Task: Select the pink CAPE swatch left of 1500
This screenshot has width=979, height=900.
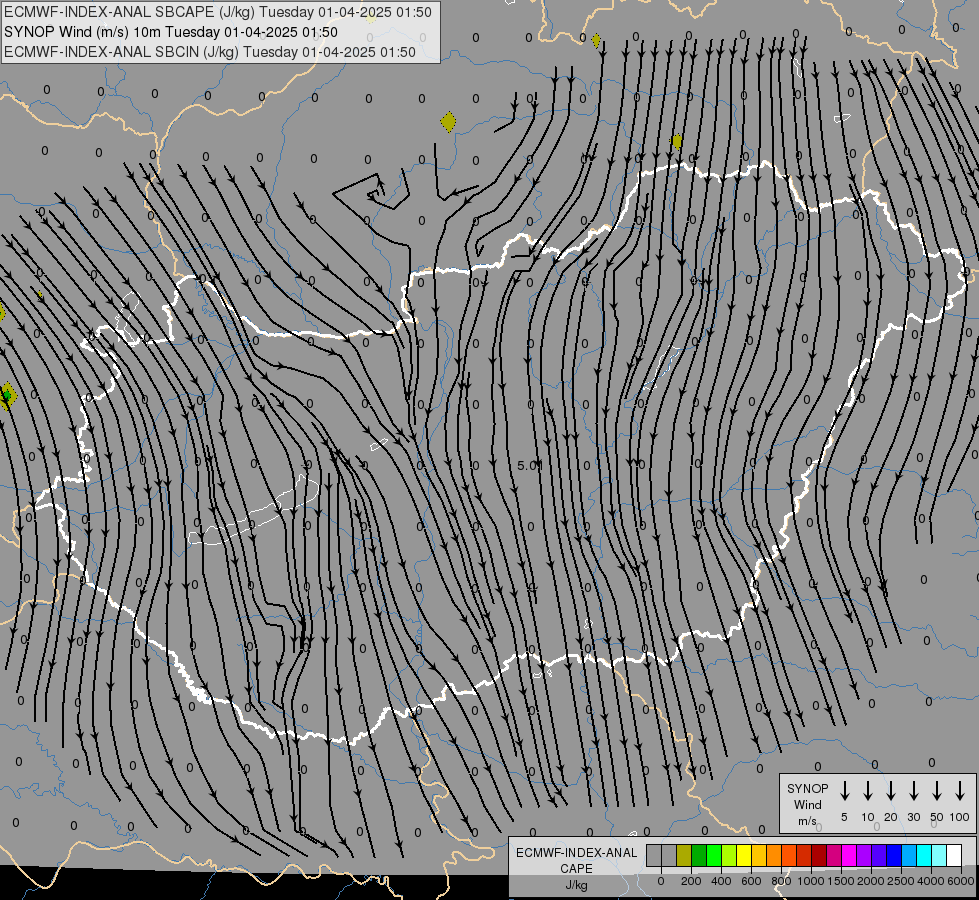Action: click(x=834, y=855)
